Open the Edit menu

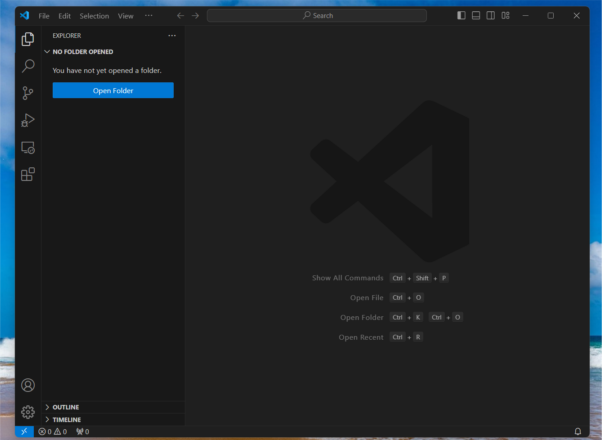(64, 16)
